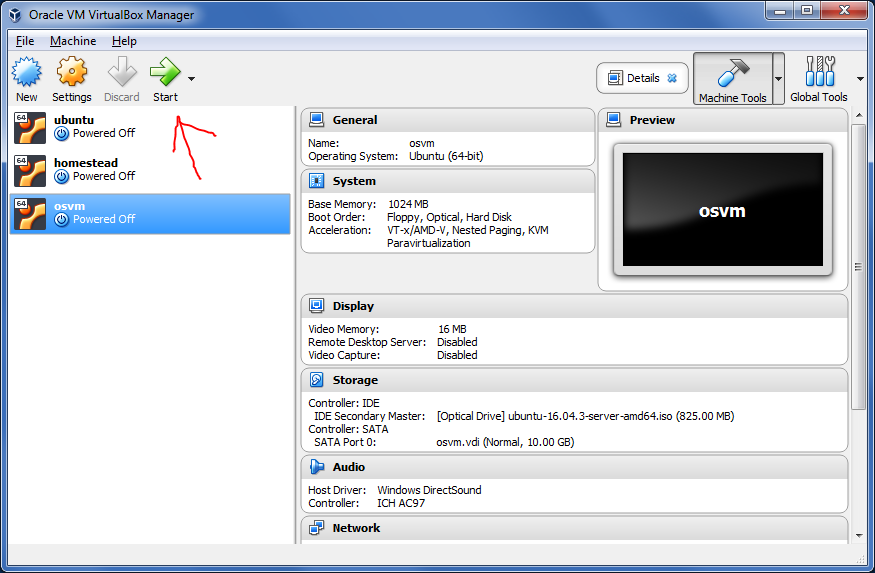Image resolution: width=875 pixels, height=573 pixels.
Task: Click the Network section icon
Action: click(x=316, y=527)
